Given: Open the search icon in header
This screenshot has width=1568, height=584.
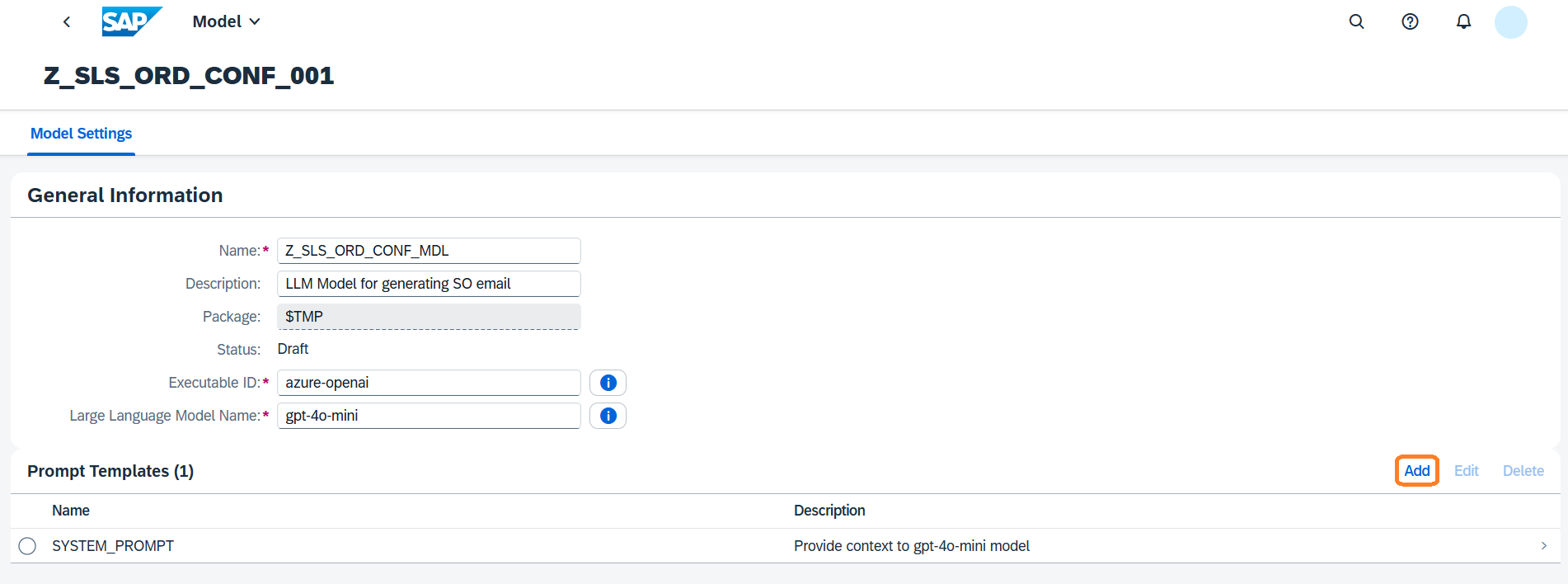Looking at the screenshot, I should click(x=1356, y=22).
